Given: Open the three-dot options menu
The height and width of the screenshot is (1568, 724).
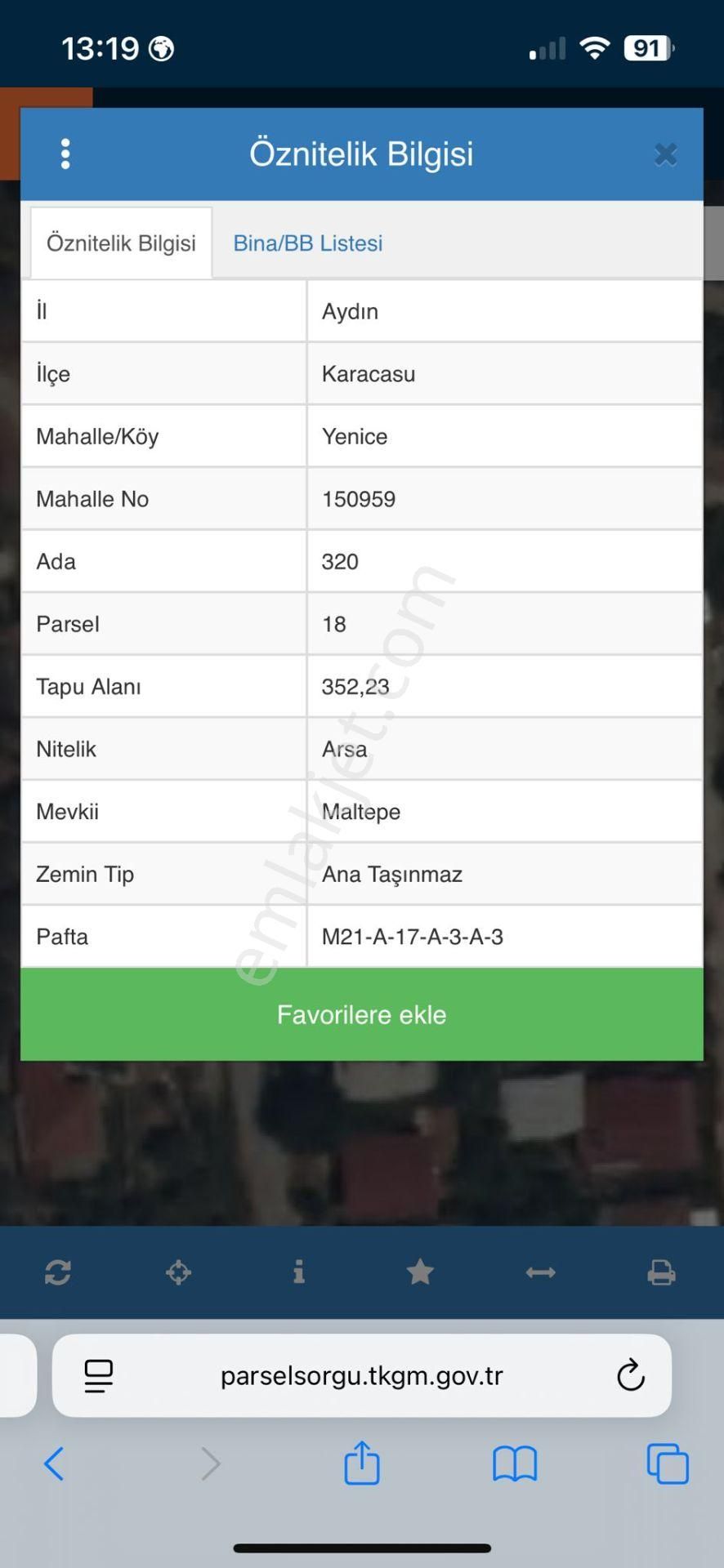Looking at the screenshot, I should (65, 154).
